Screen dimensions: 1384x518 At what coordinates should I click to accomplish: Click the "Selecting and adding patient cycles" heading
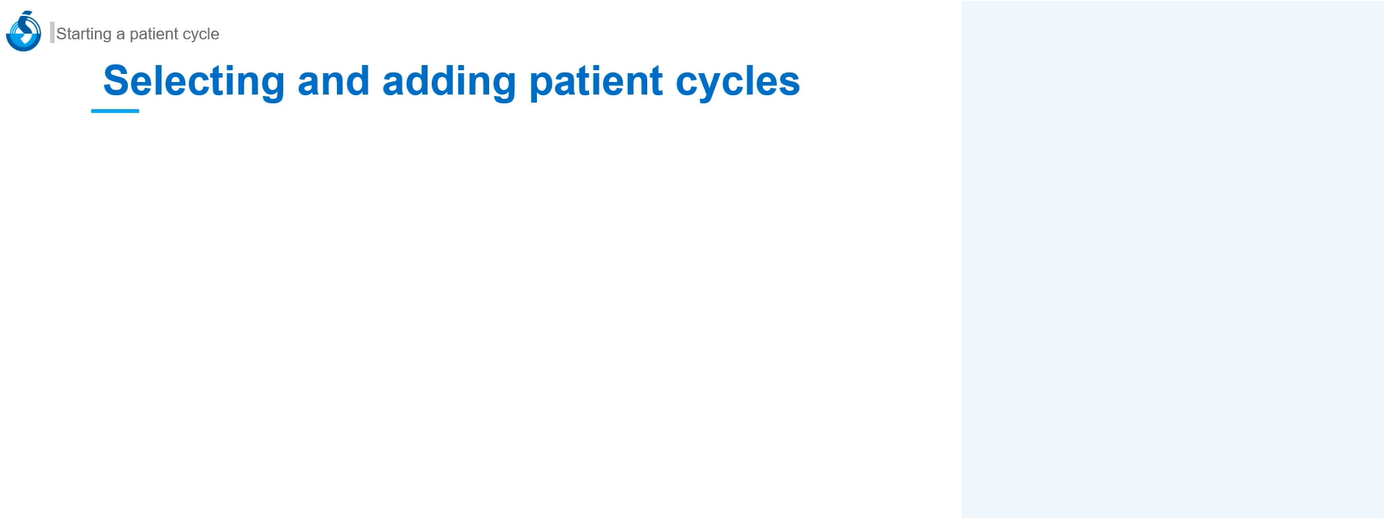coord(451,81)
